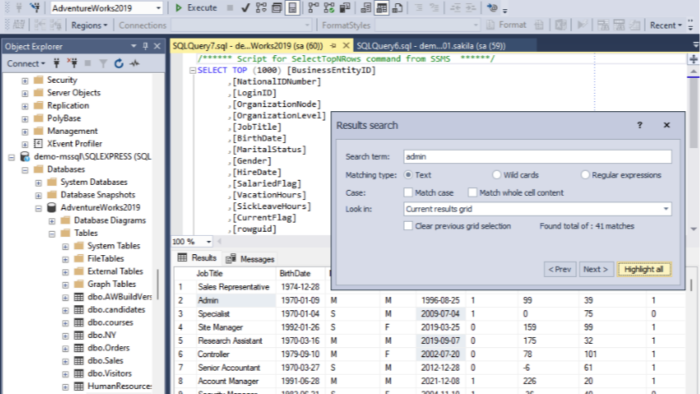Select the Wild cards matching type

tap(496, 175)
